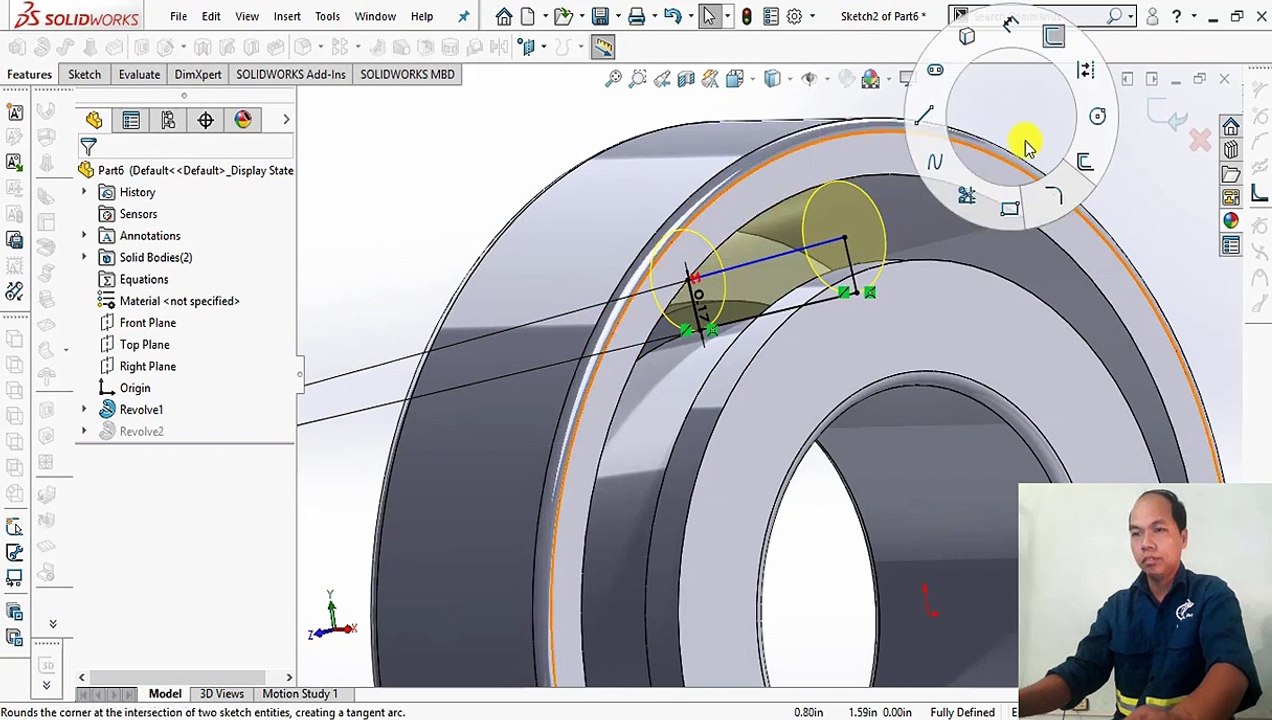Click the Rebuild traffic light icon

[746, 16]
